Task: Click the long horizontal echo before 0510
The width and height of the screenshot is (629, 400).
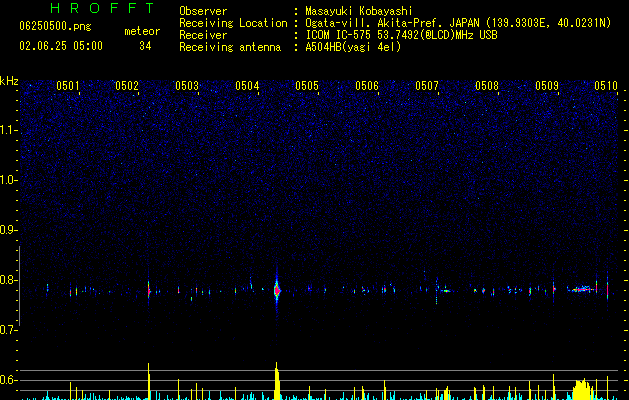Action: click(581, 289)
